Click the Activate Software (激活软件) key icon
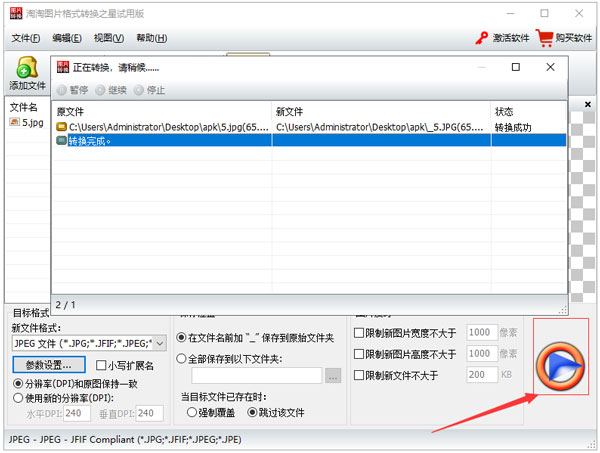 pos(483,38)
